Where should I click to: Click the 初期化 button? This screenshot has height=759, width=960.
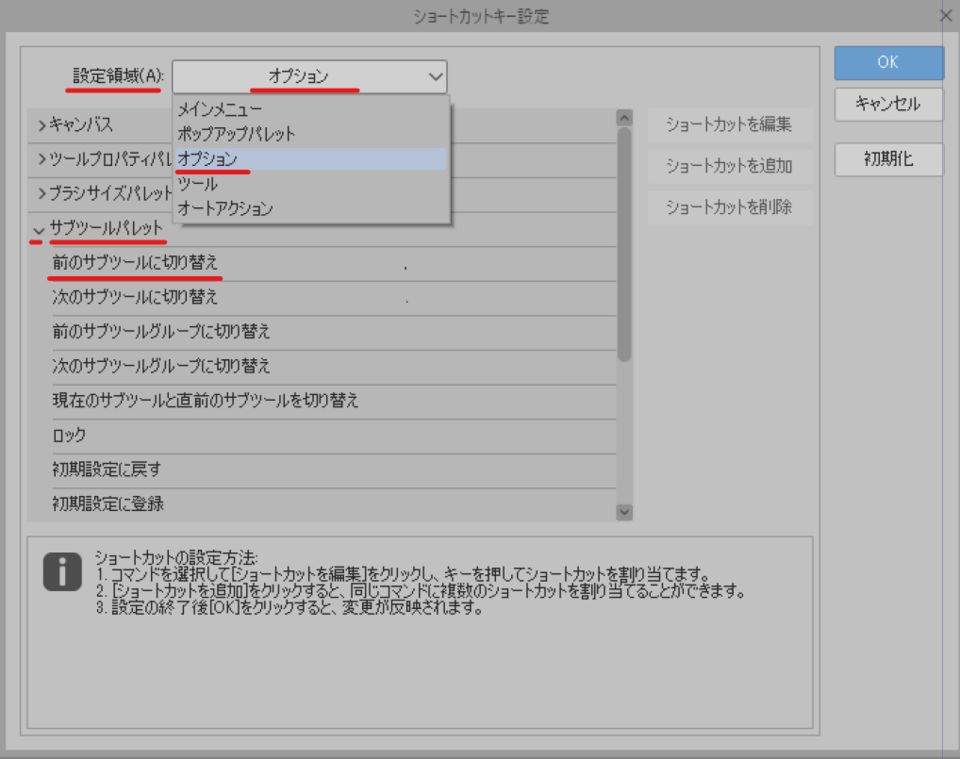tap(888, 160)
